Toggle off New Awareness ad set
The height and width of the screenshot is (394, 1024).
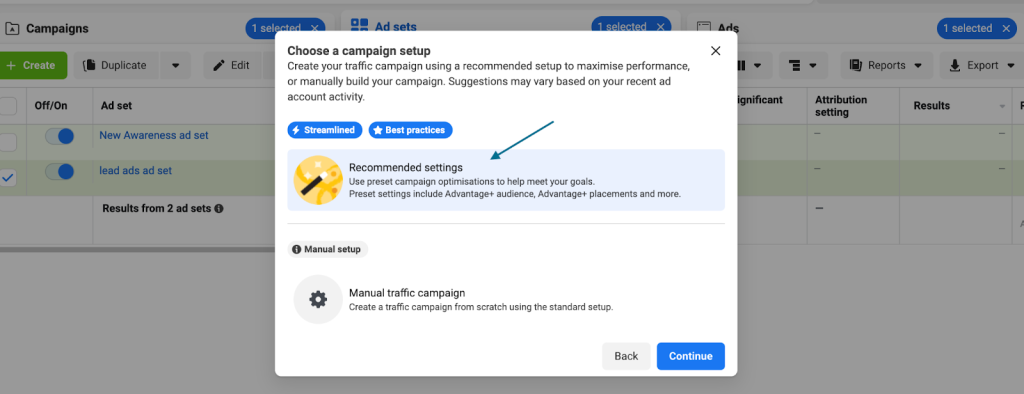coord(59,137)
